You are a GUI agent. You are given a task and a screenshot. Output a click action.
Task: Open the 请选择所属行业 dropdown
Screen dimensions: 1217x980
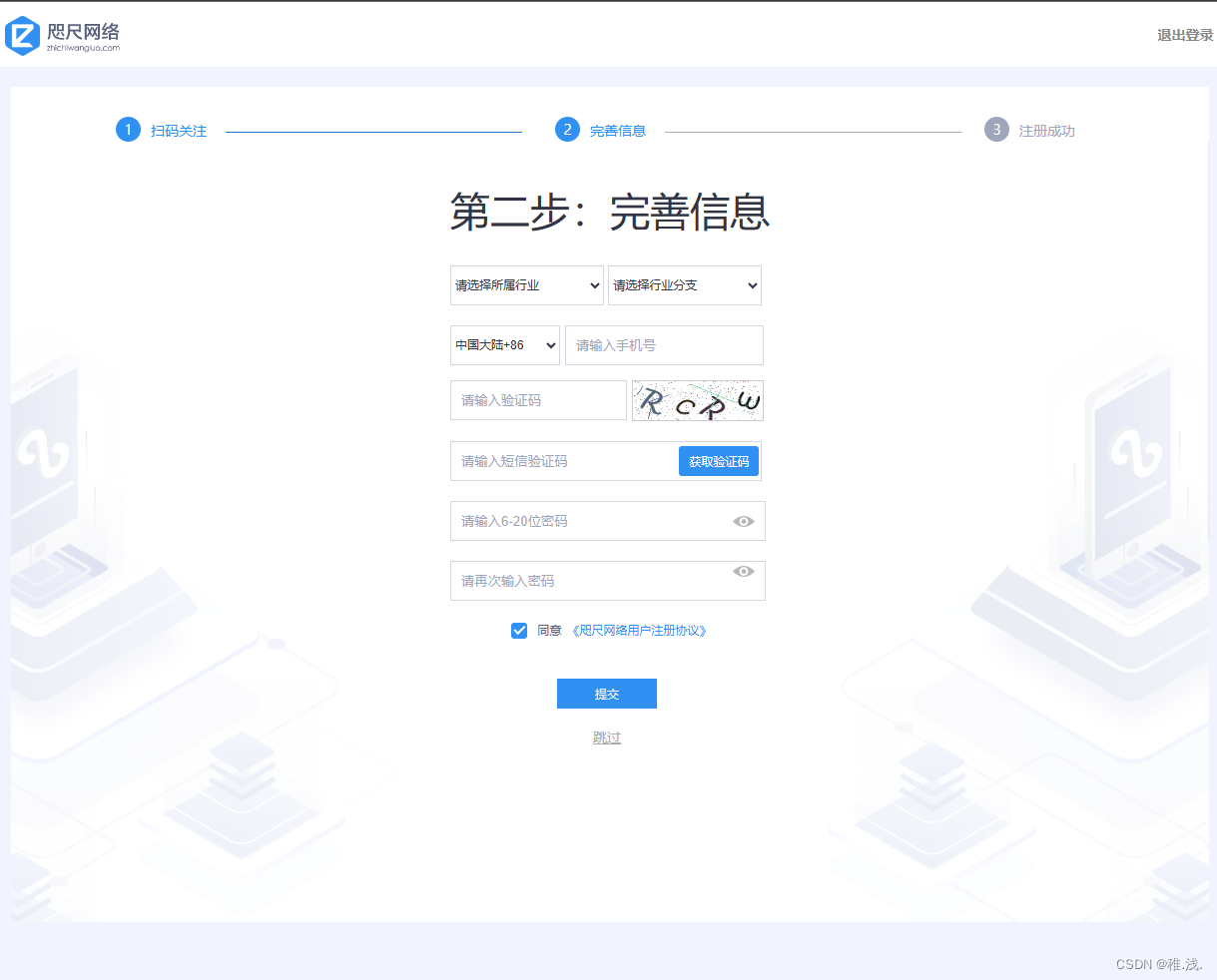coord(526,285)
